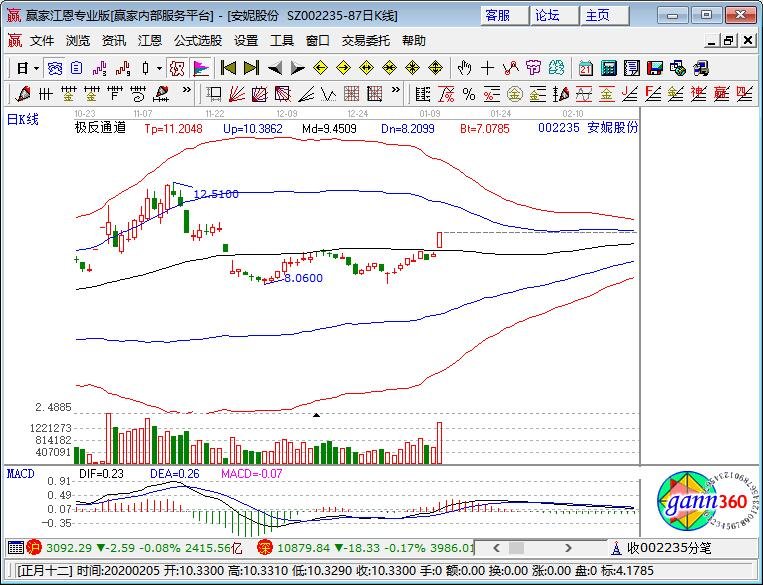763x585 pixels.
Task: Click the 极反通道 indicator label
Action: pyautogui.click(x=101, y=128)
